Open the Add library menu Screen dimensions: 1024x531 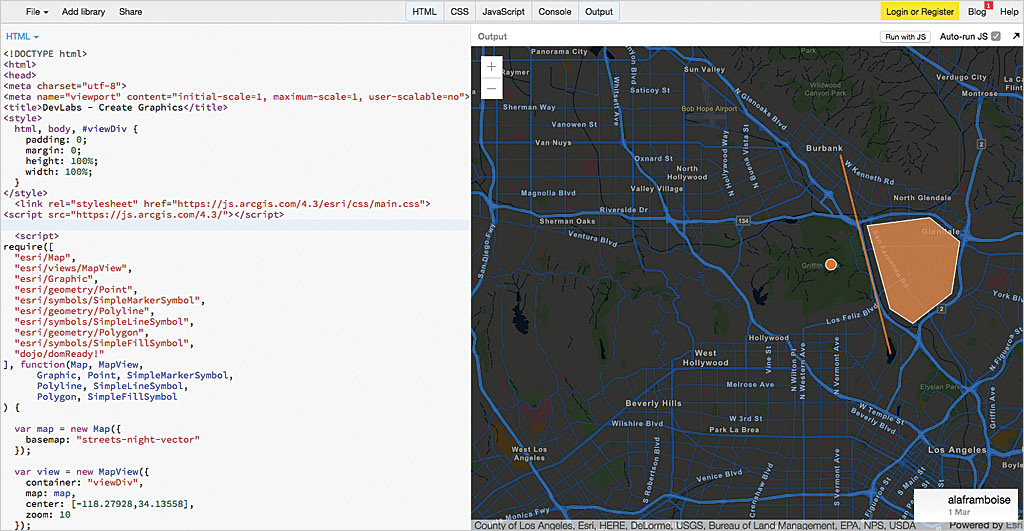[x=84, y=12]
